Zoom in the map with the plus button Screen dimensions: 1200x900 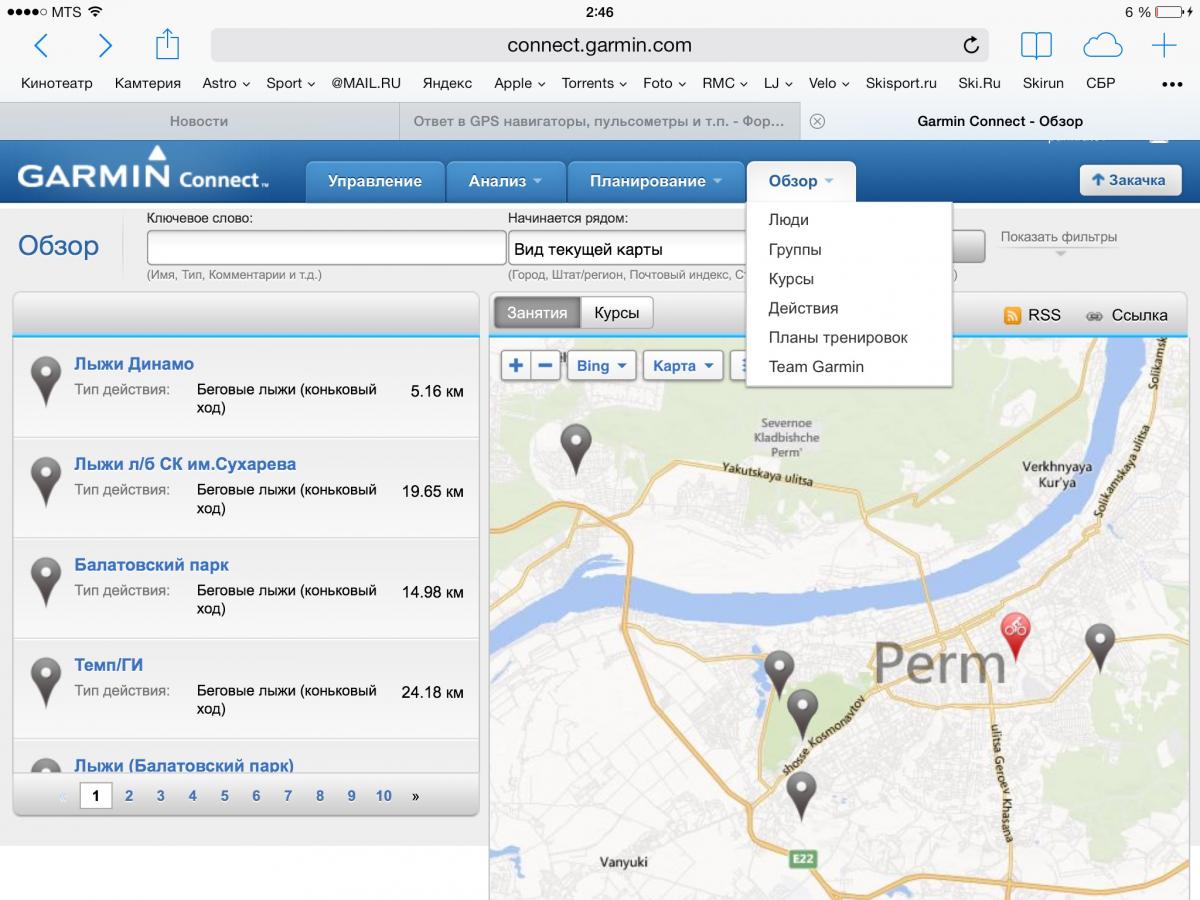(x=516, y=366)
